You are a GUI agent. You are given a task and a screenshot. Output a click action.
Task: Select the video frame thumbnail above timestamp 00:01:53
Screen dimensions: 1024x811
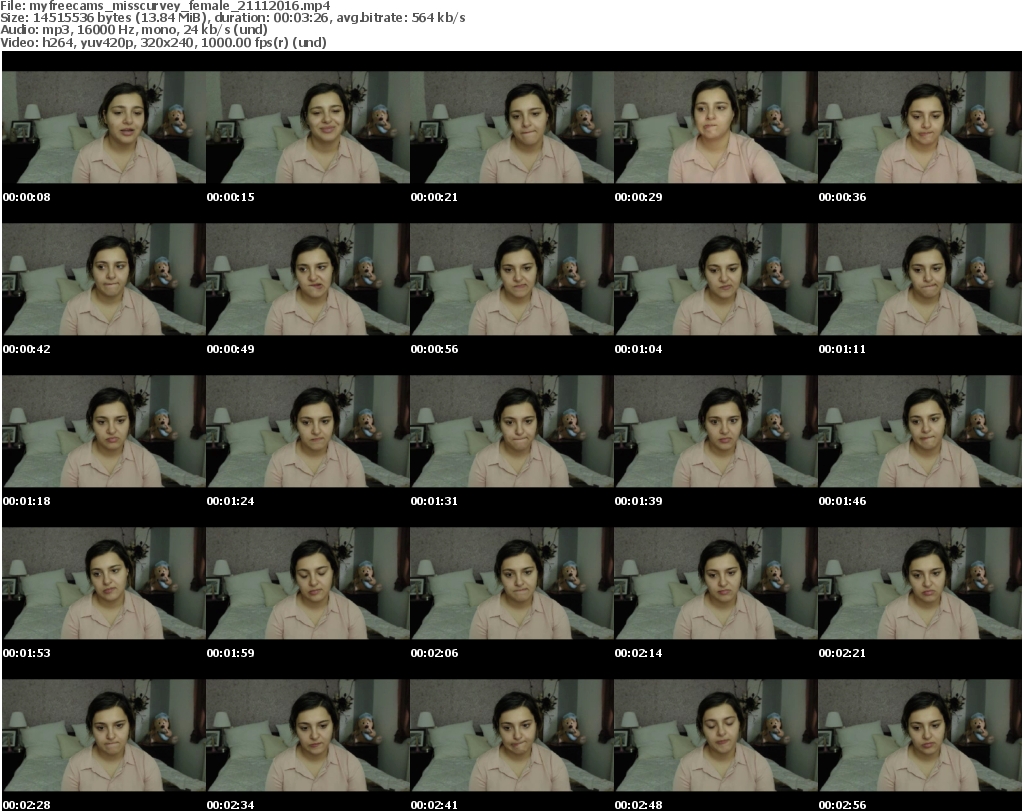point(104,583)
